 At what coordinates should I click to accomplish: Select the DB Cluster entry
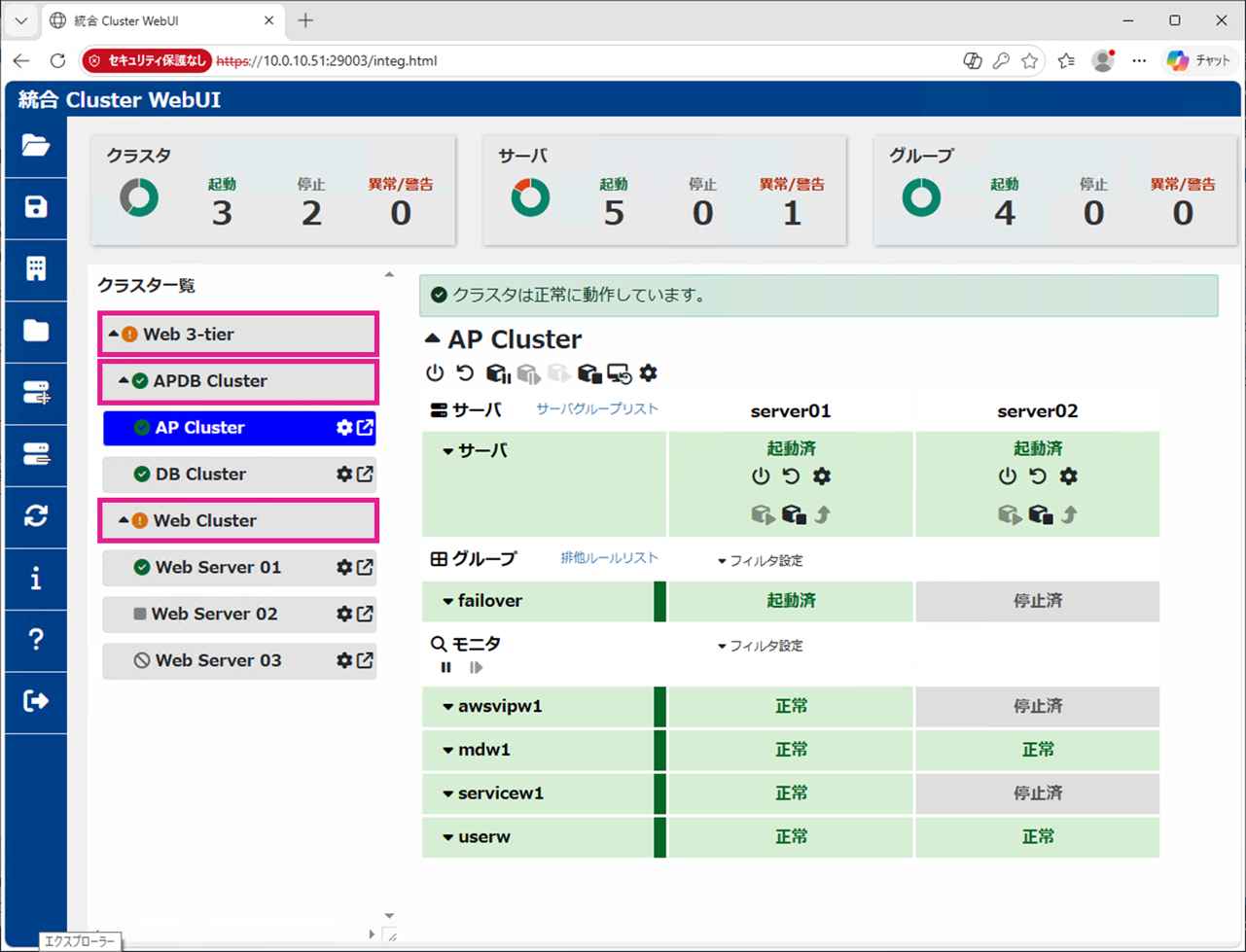[238, 475]
